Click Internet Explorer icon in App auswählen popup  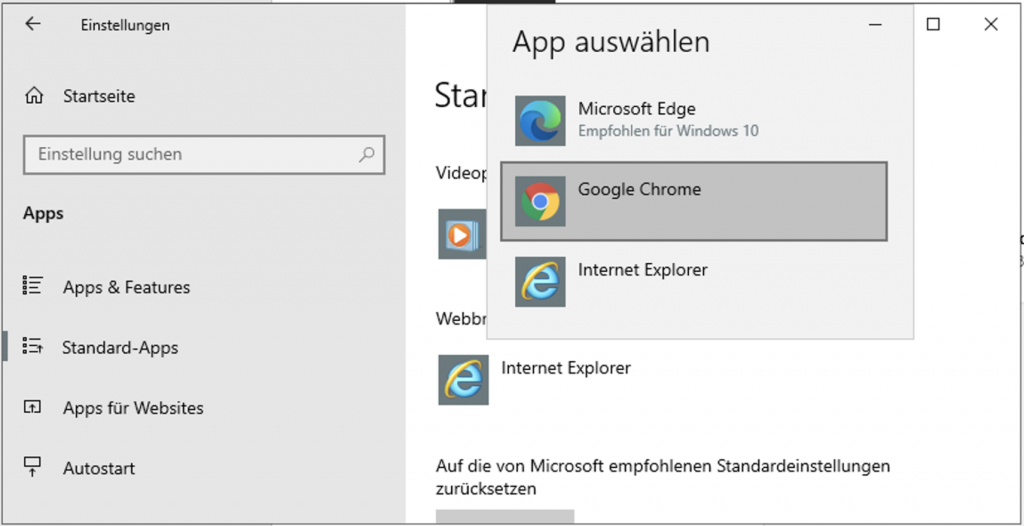tap(540, 282)
